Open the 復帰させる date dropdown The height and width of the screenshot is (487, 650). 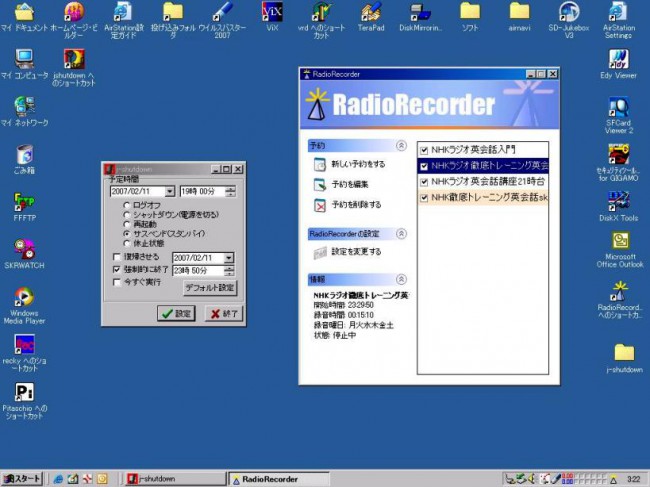pyautogui.click(x=229, y=258)
